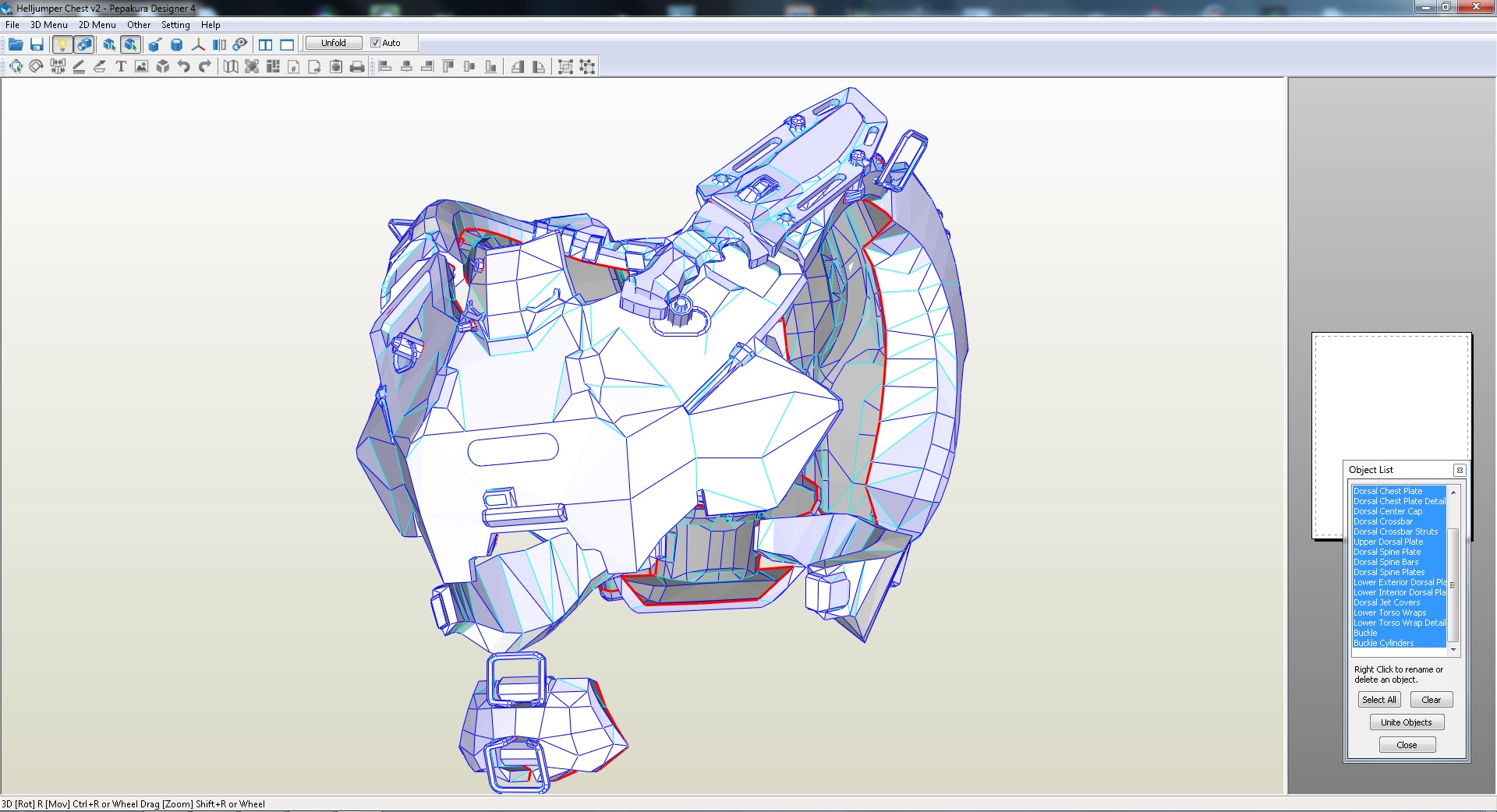Screen dimensions: 1497x812
Task: Click the Object List scroll up arrow
Action: (x=1453, y=492)
